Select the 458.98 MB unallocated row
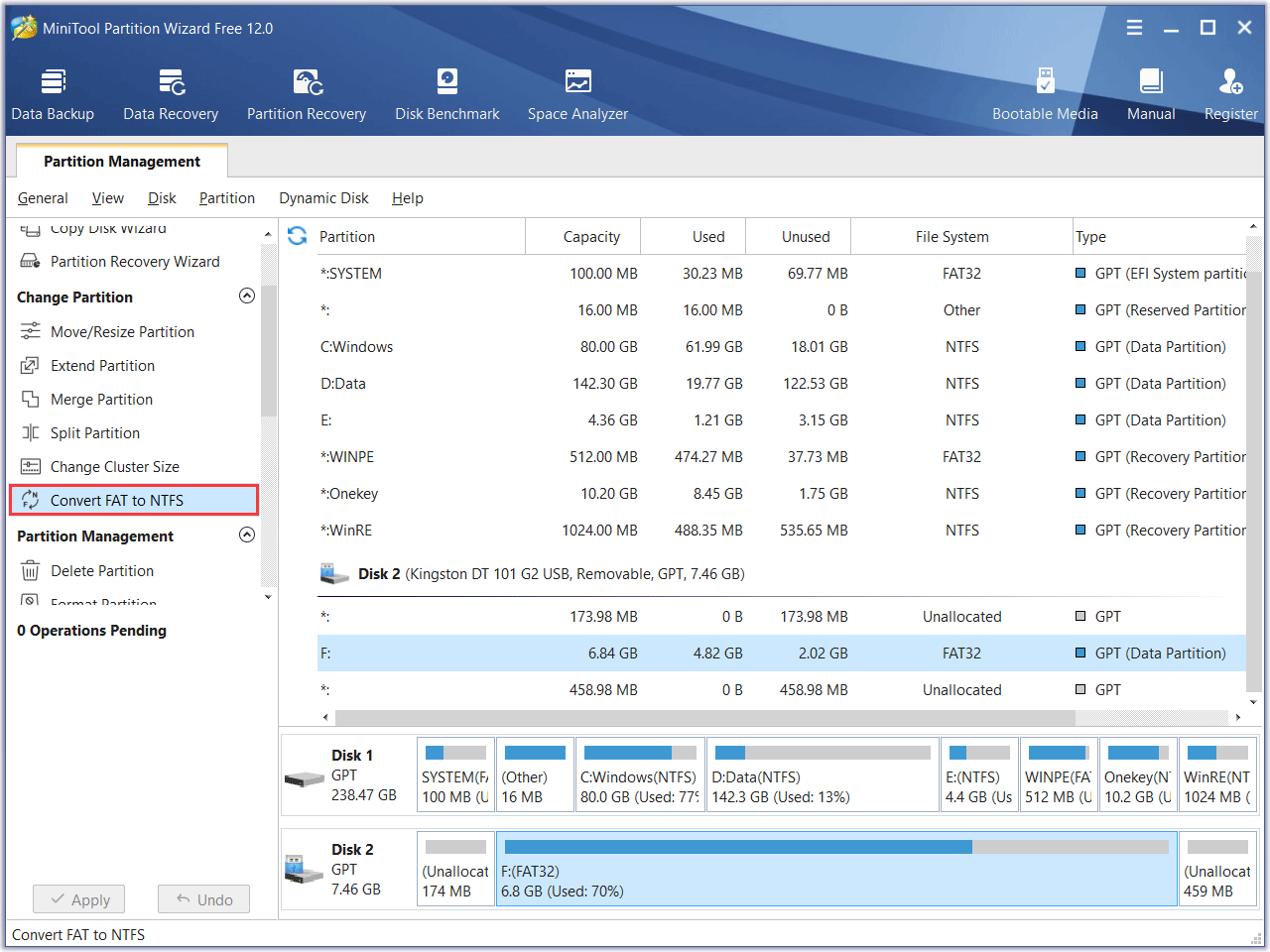Screen dimensions: 1270x952 point(782,689)
